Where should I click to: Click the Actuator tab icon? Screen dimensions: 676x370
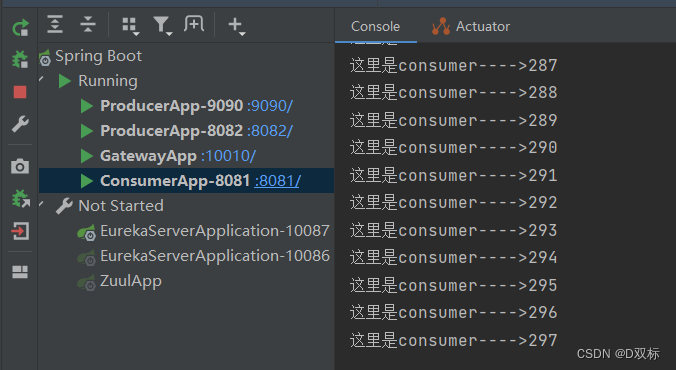click(x=441, y=26)
